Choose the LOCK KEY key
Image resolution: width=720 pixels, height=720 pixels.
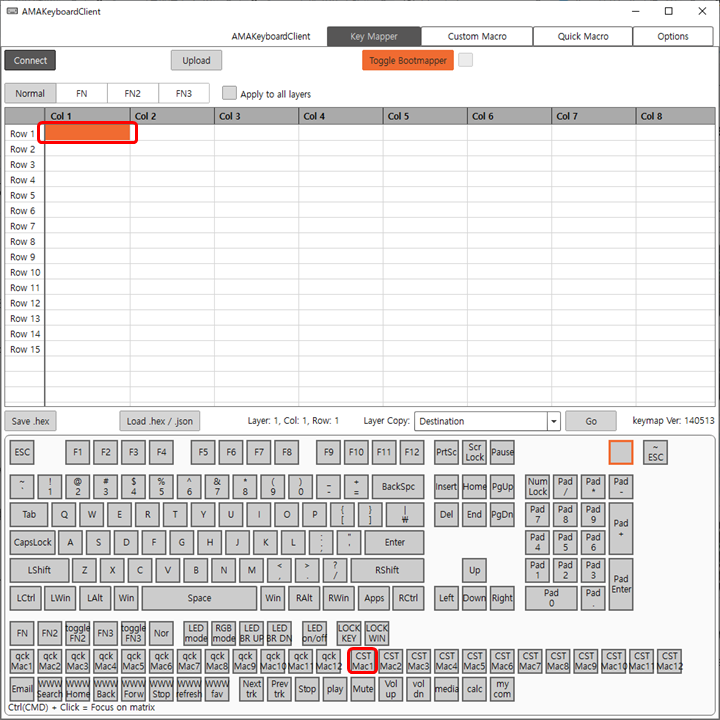(349, 633)
